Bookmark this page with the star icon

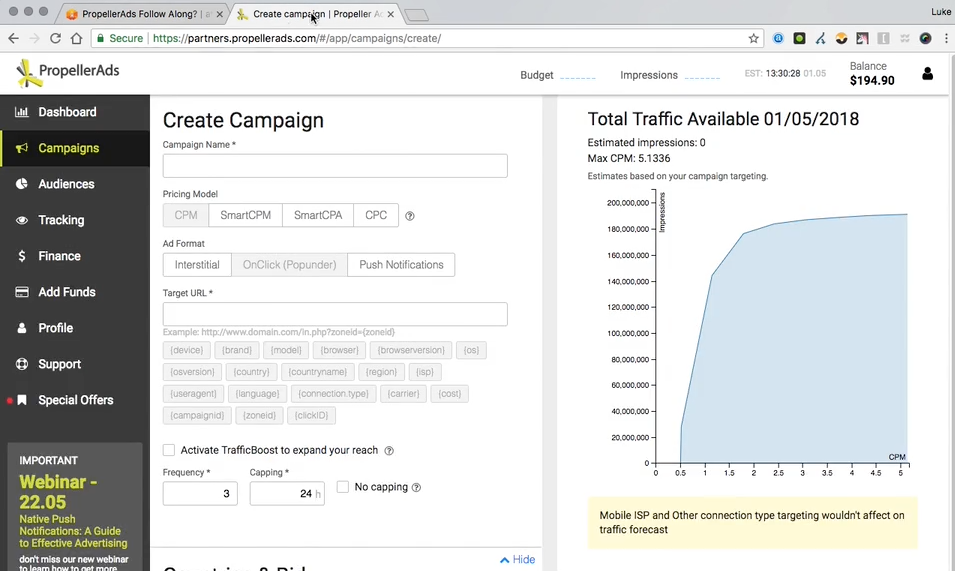[753, 38]
